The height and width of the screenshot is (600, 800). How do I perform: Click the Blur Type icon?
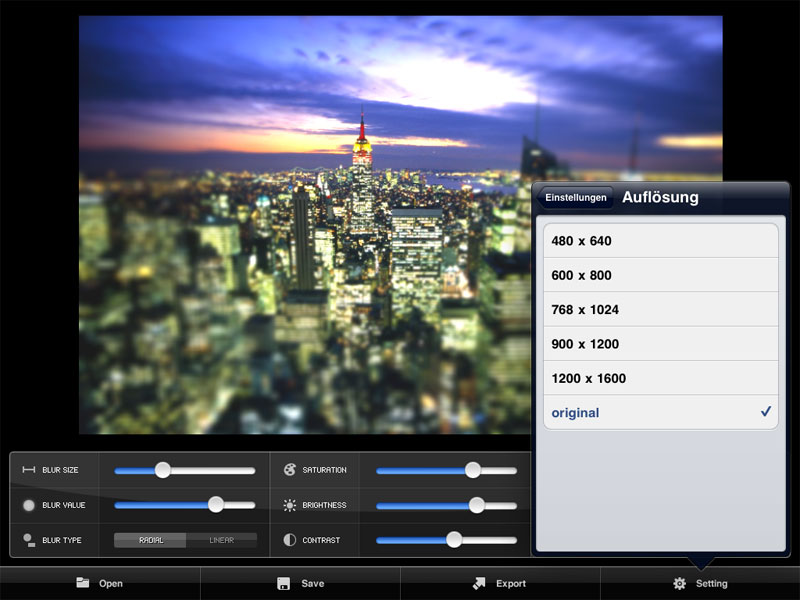point(28,540)
